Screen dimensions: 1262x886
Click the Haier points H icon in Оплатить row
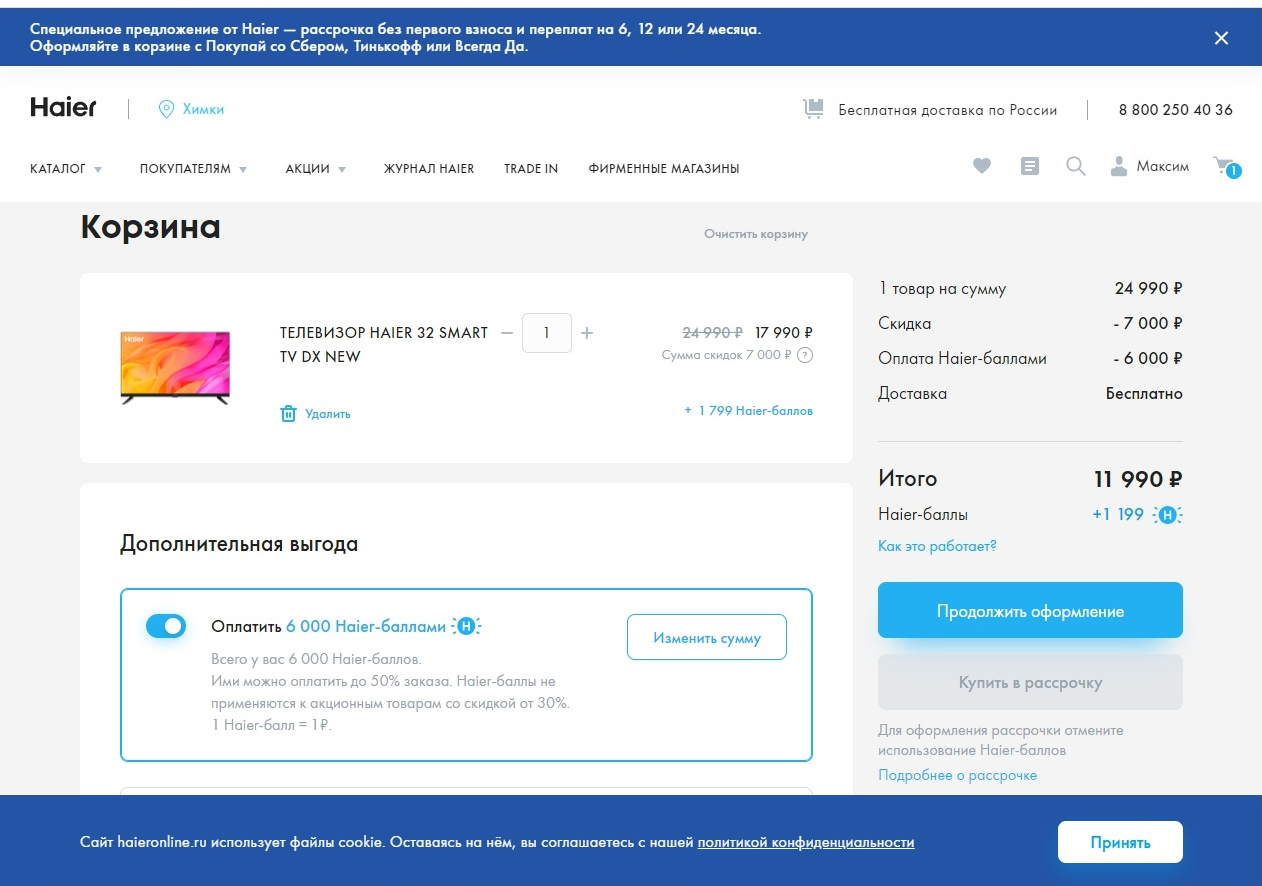pyautogui.click(x=466, y=627)
